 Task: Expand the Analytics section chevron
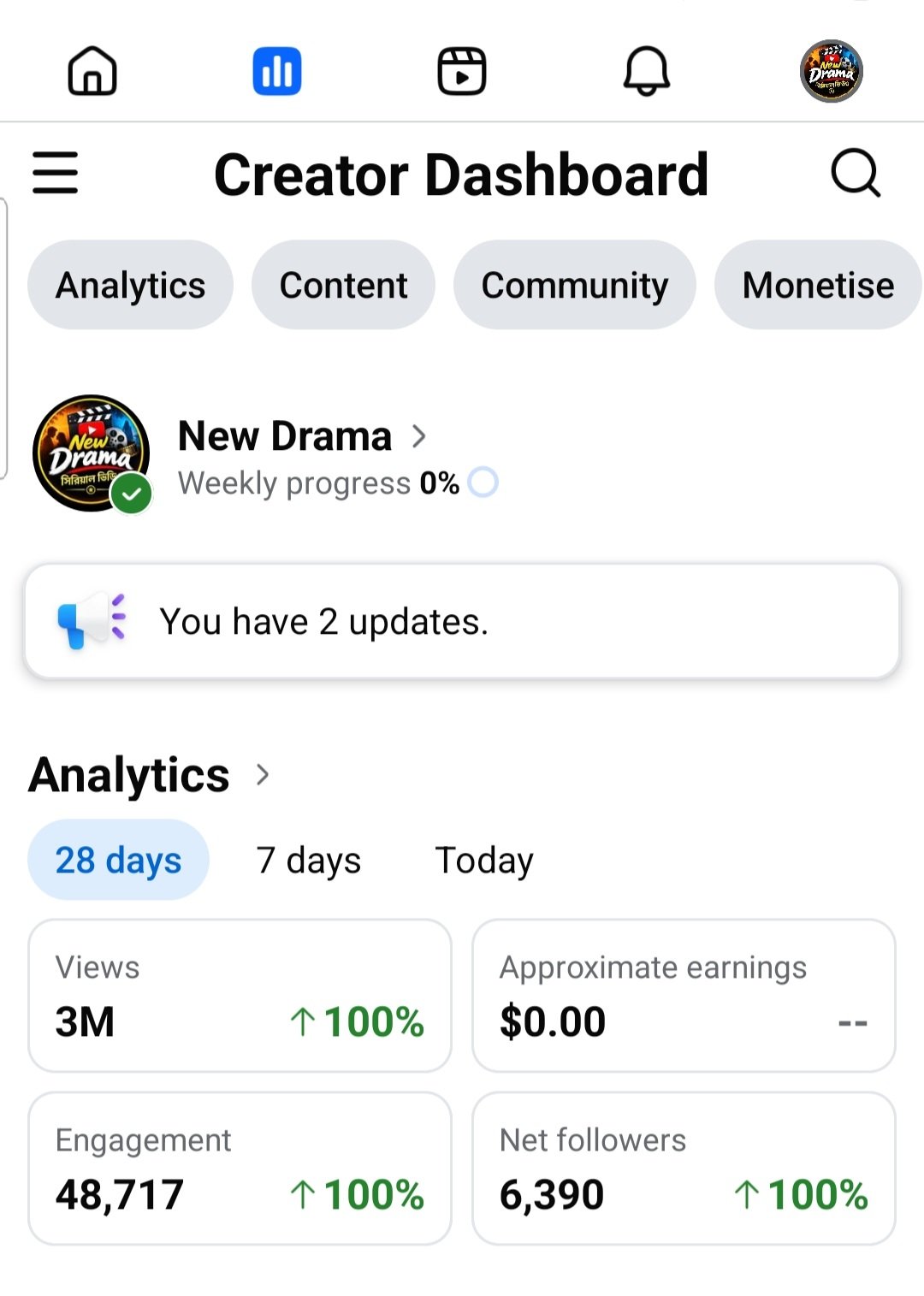(263, 775)
